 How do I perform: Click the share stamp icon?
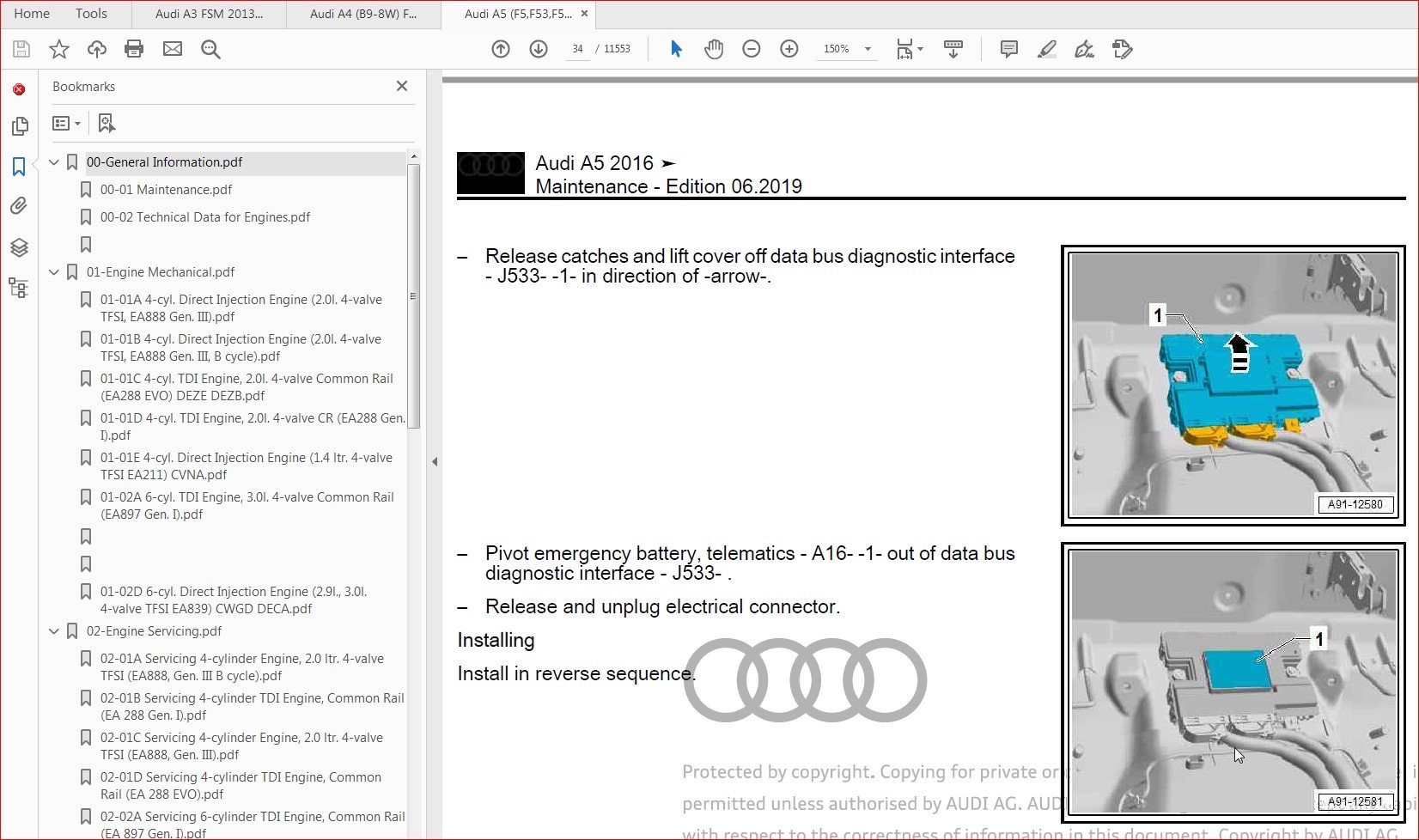(x=1122, y=49)
